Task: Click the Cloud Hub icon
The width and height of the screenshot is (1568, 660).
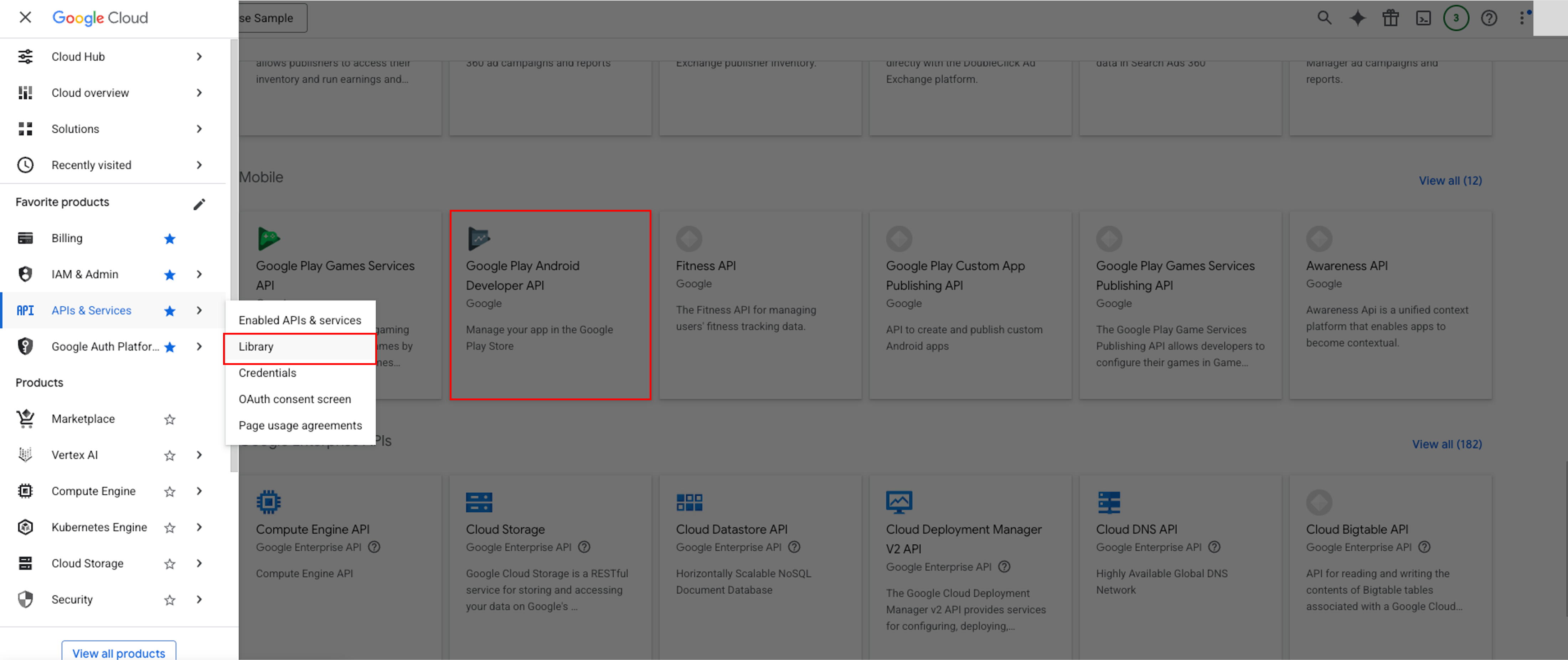Action: [25, 57]
